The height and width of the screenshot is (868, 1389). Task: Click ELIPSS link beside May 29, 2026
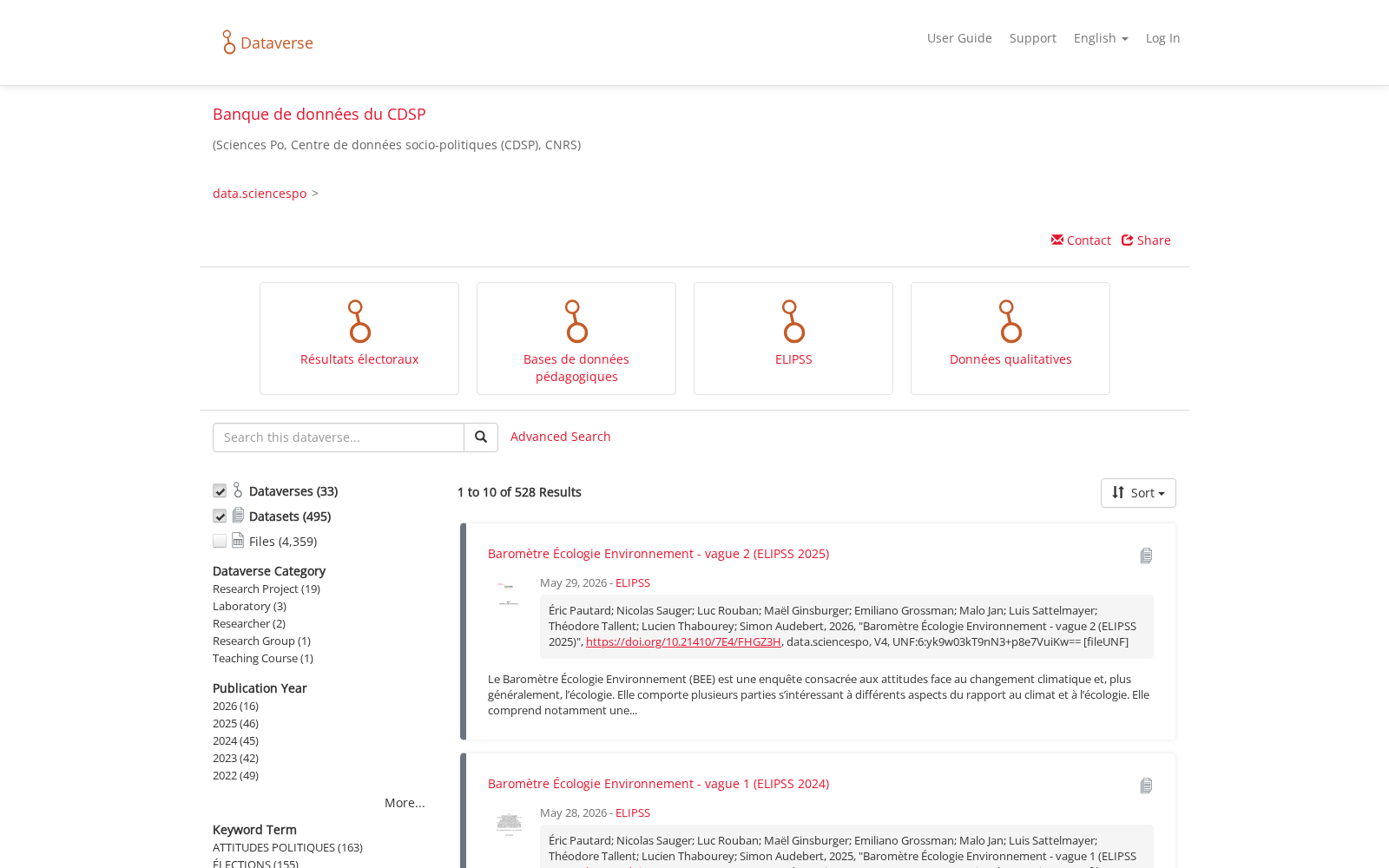pyautogui.click(x=633, y=583)
